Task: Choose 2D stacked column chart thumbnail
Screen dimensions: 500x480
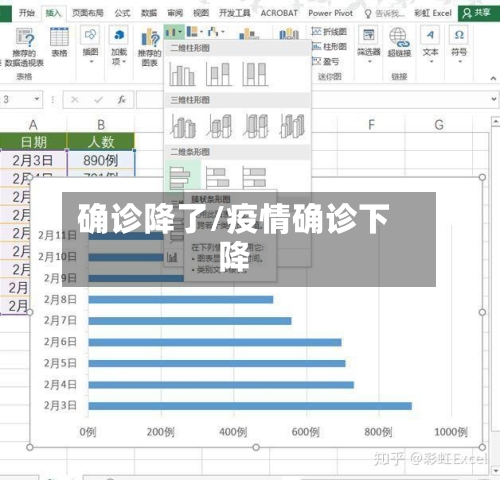Action: point(219,74)
